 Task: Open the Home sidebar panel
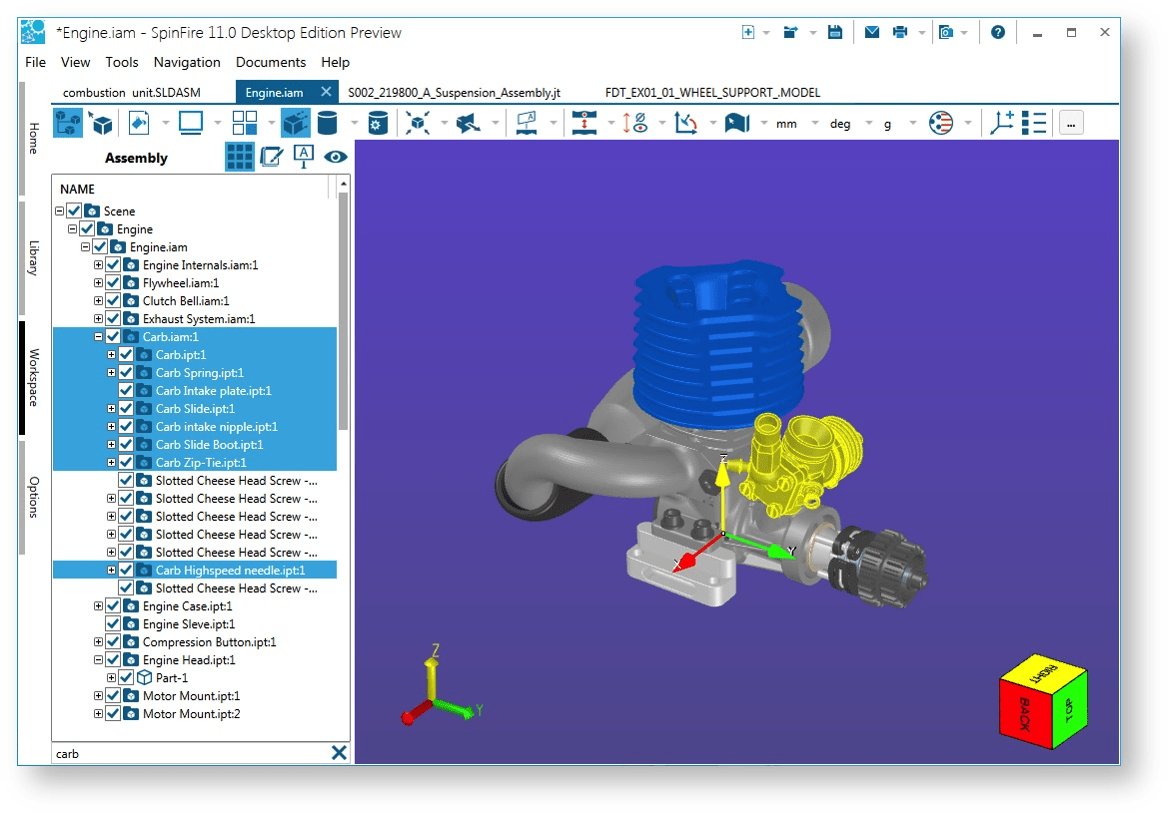(34, 138)
